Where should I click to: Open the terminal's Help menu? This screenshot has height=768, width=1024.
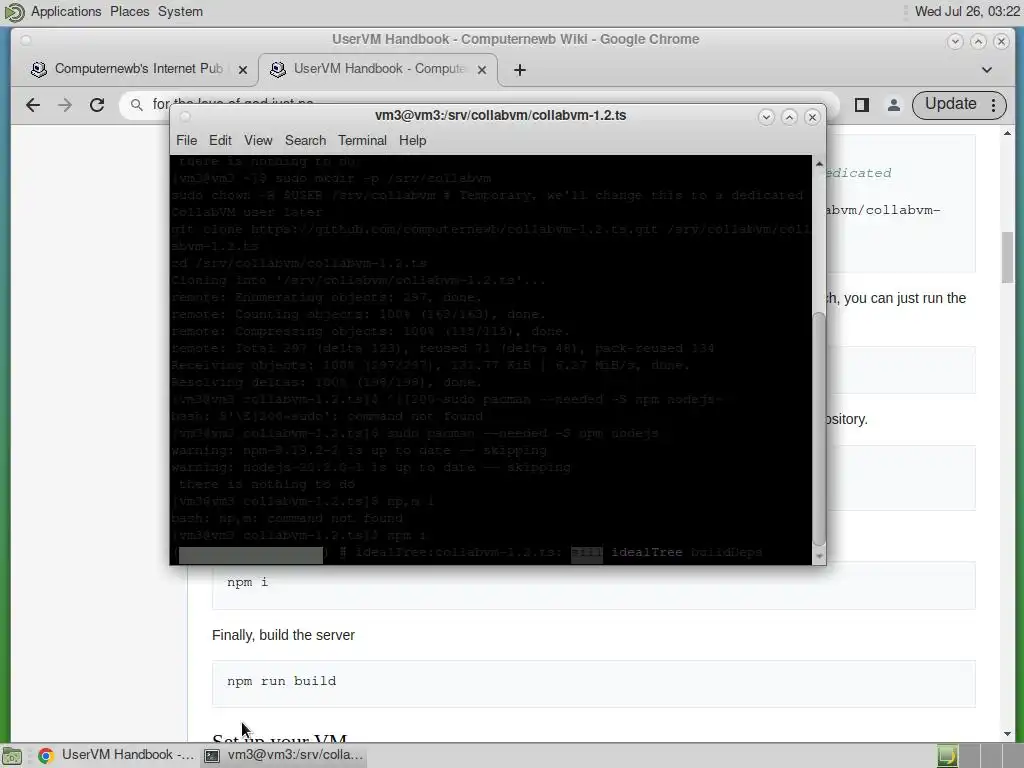point(412,140)
